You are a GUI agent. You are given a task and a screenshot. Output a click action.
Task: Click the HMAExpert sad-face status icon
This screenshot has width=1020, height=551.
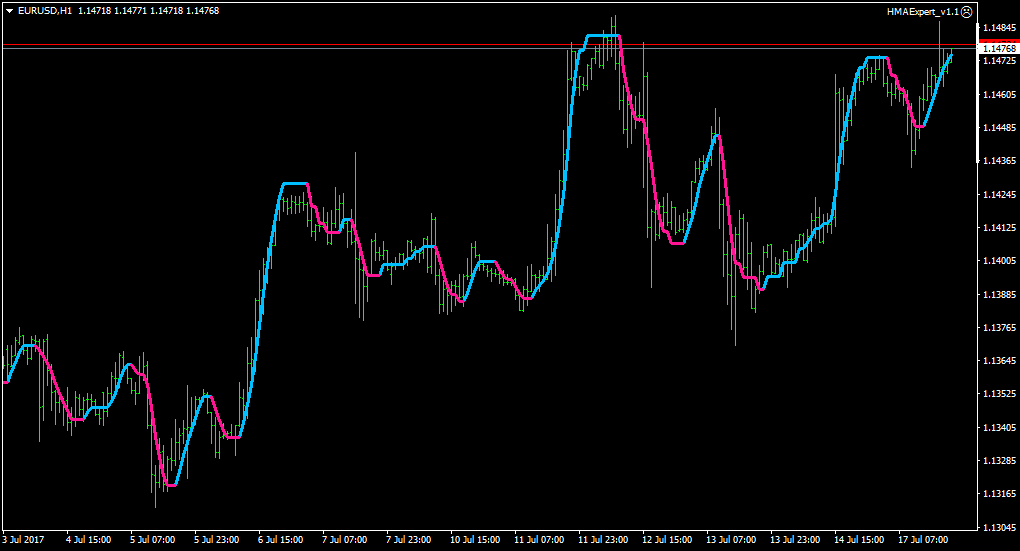tap(967, 12)
